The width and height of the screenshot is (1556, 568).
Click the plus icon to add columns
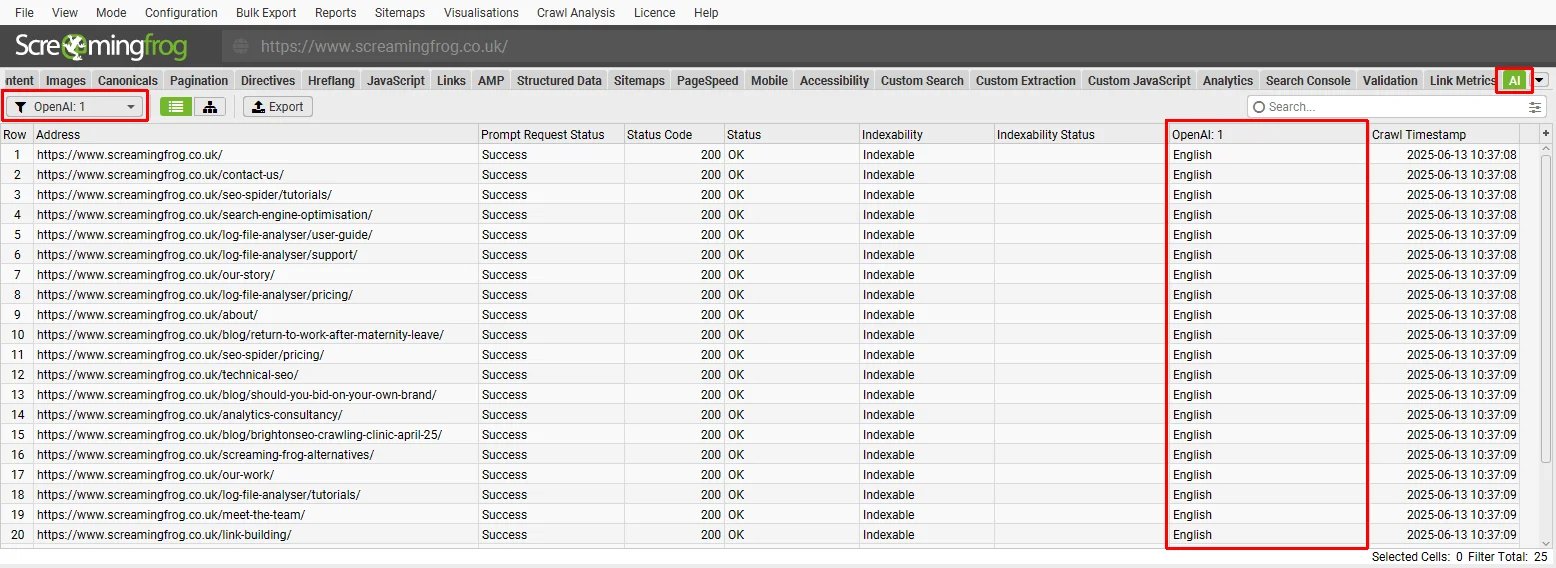click(1546, 134)
